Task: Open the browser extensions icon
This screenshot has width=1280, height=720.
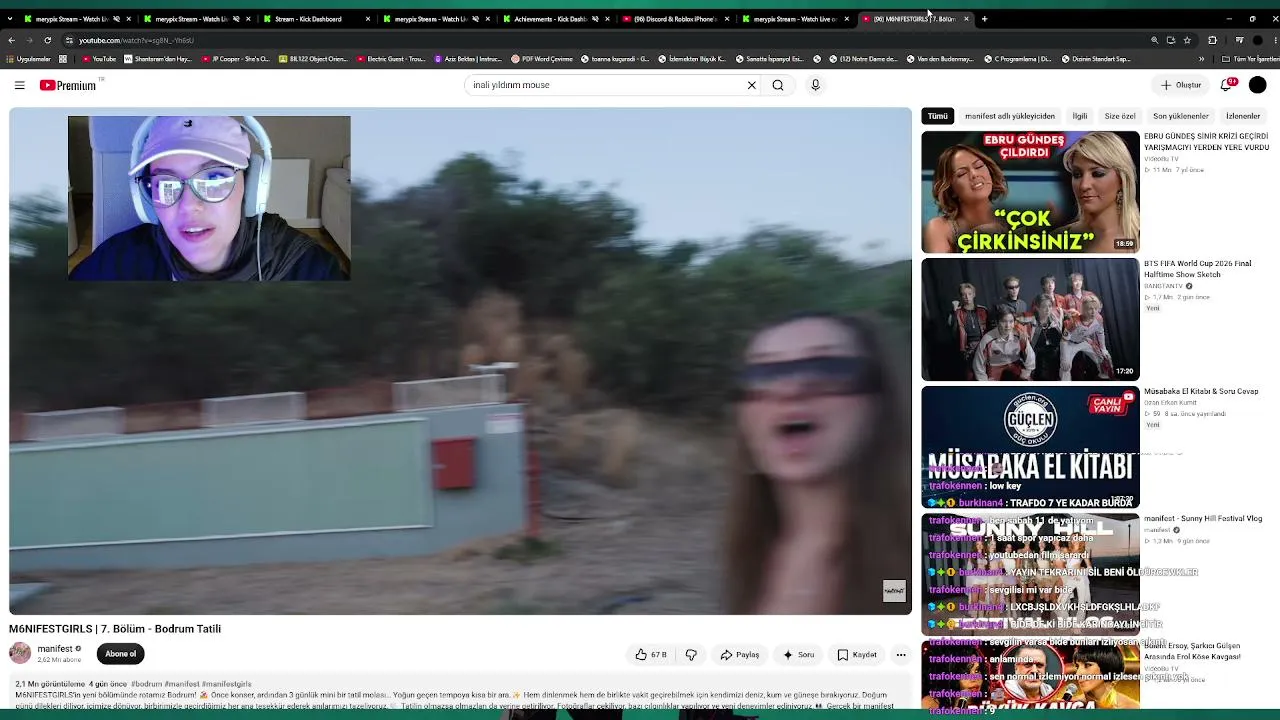Action: [x=1212, y=40]
